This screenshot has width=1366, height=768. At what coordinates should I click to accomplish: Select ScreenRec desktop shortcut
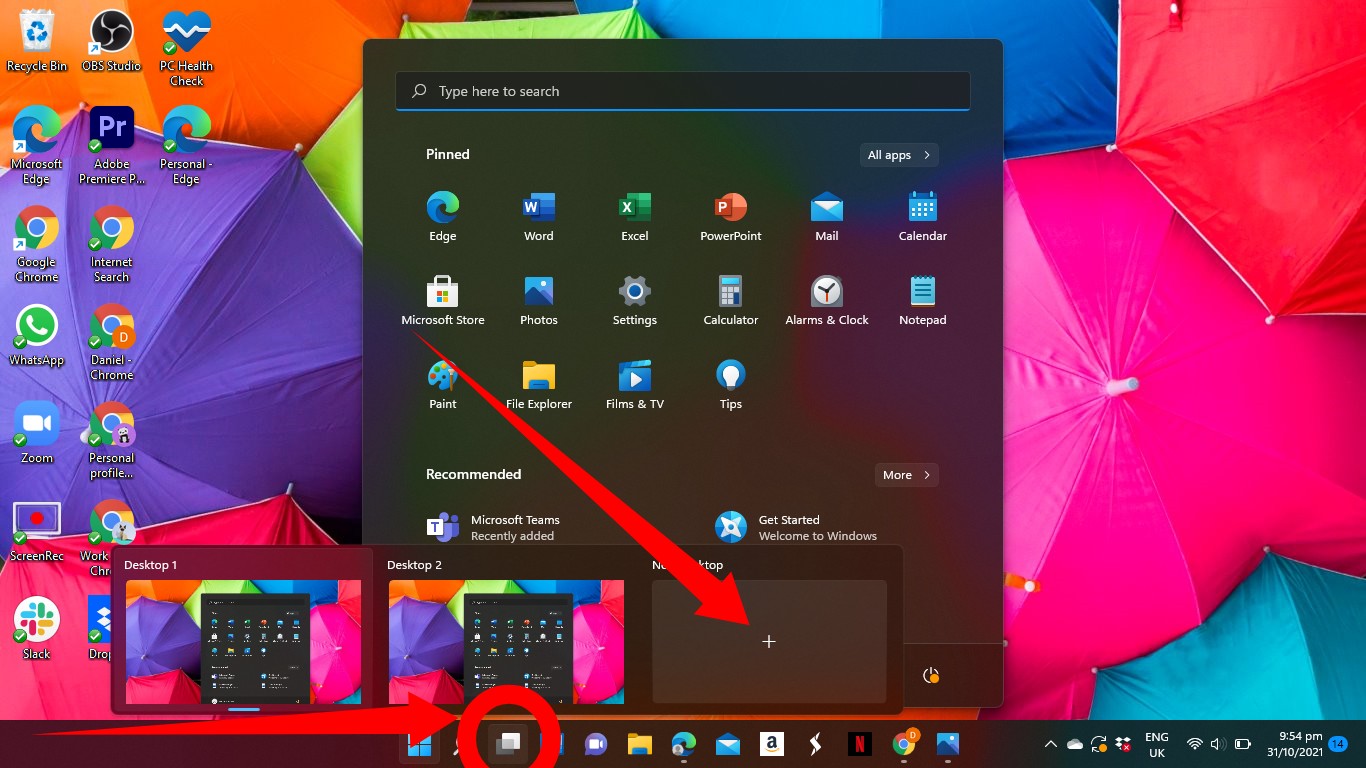[37, 531]
